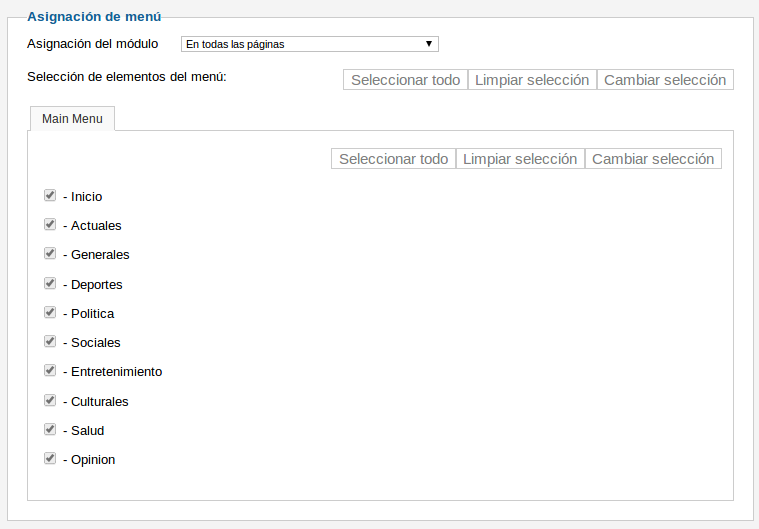Click the Actuales menu item label
This screenshot has width=759, height=529.
92,226
